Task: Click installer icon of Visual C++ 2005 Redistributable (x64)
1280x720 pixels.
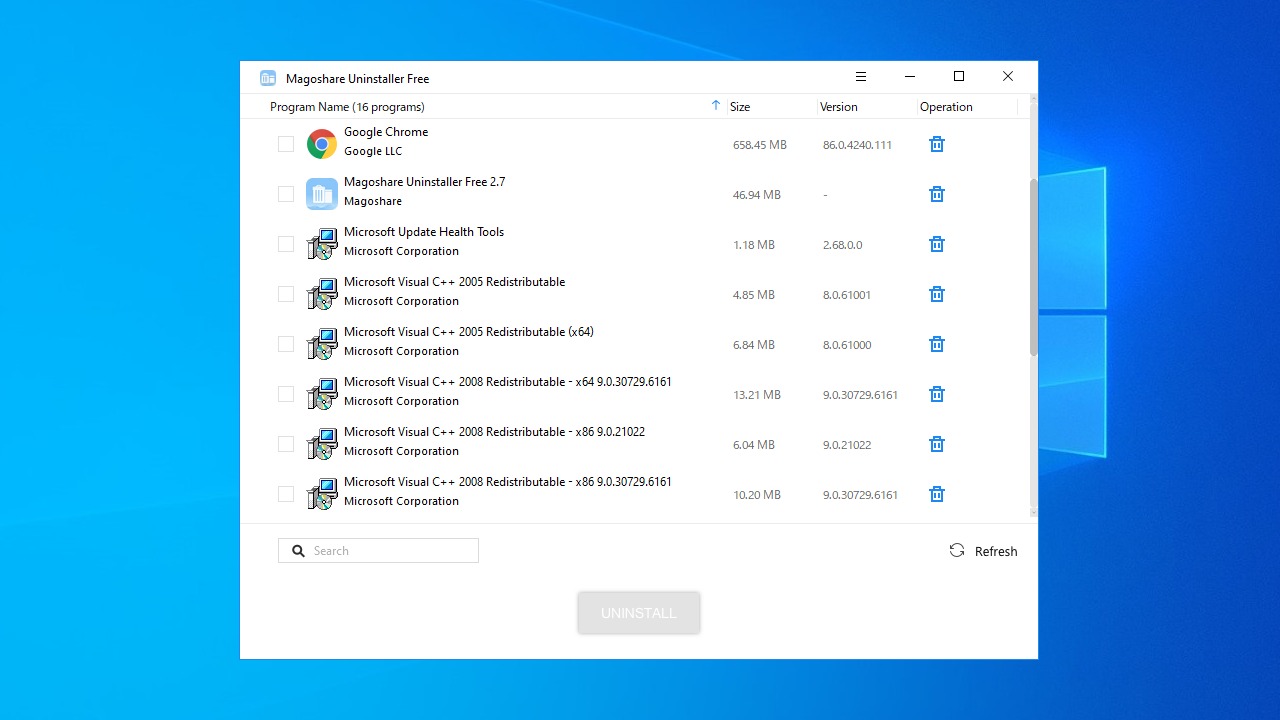Action: (322, 344)
